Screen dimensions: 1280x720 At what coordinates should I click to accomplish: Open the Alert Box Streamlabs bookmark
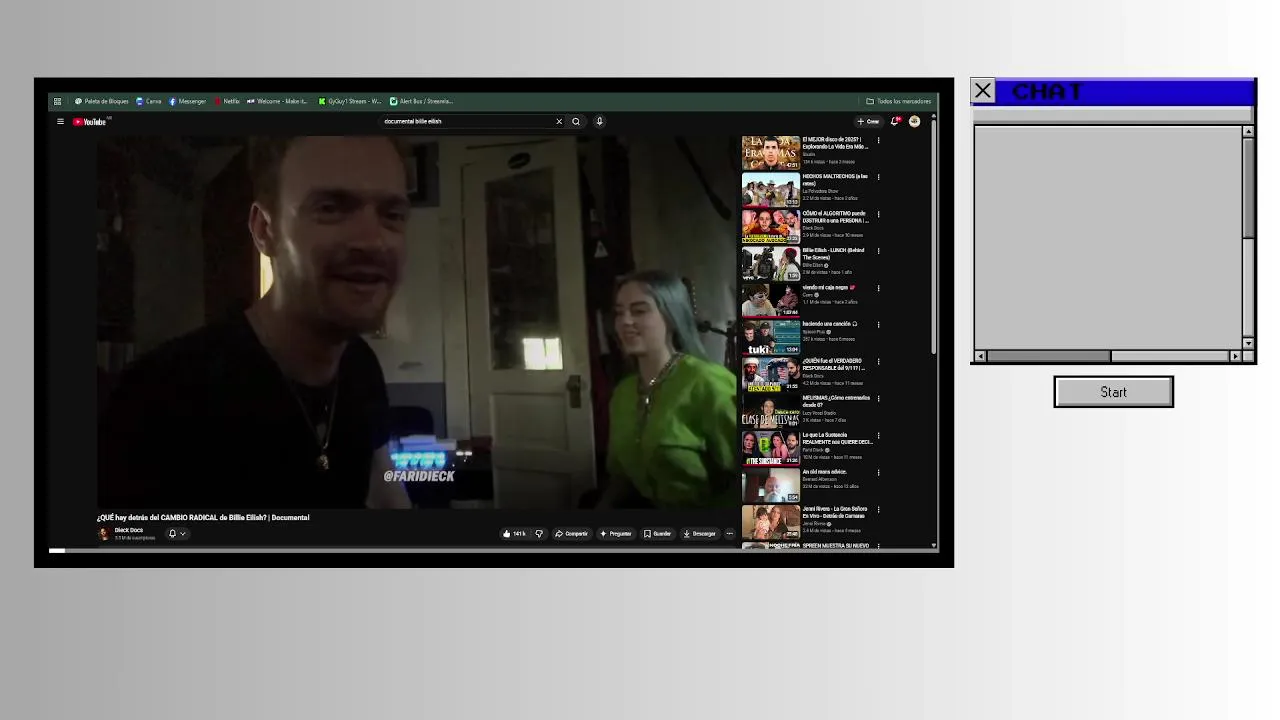coord(422,101)
